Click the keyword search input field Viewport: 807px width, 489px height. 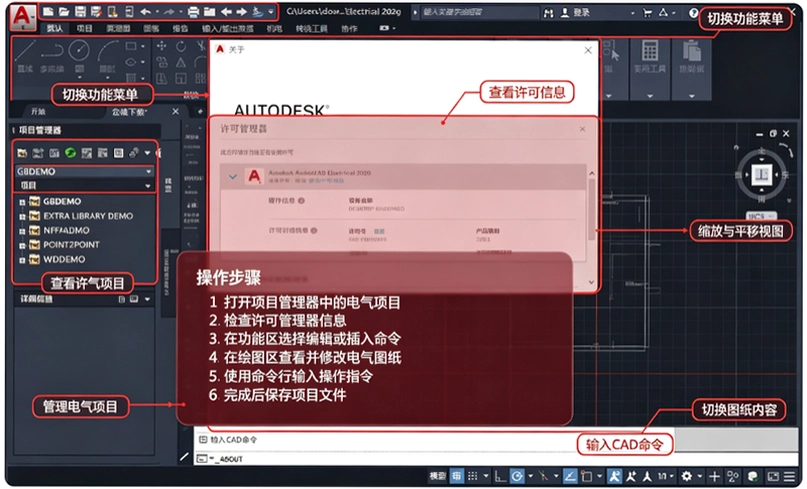point(479,12)
